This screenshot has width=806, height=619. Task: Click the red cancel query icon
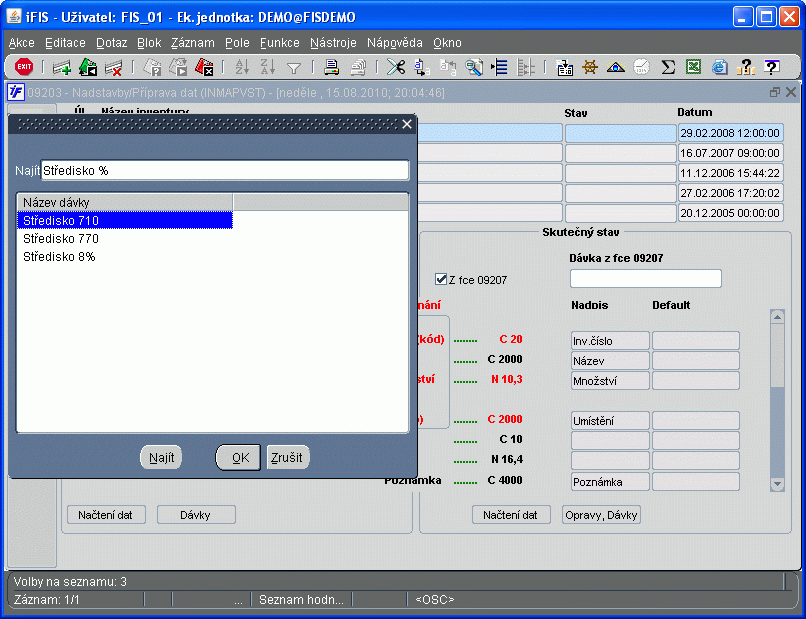(x=204, y=67)
